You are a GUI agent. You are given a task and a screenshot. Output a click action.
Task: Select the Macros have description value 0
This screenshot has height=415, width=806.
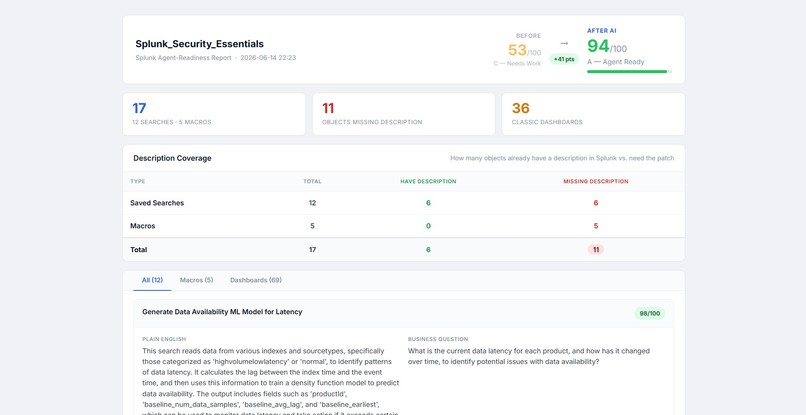(428, 226)
